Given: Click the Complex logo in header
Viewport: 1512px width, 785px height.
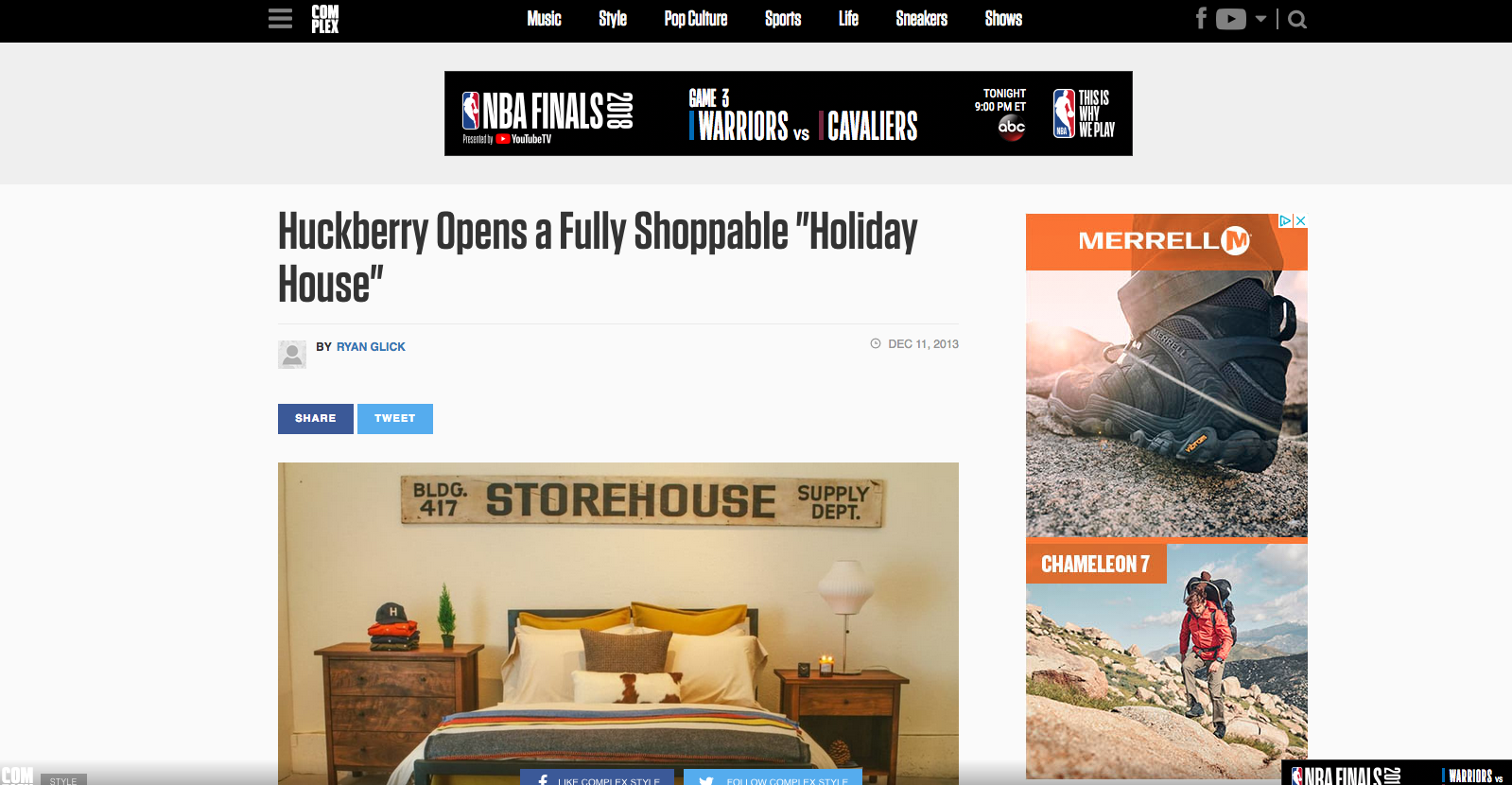Looking at the screenshot, I should [324, 19].
